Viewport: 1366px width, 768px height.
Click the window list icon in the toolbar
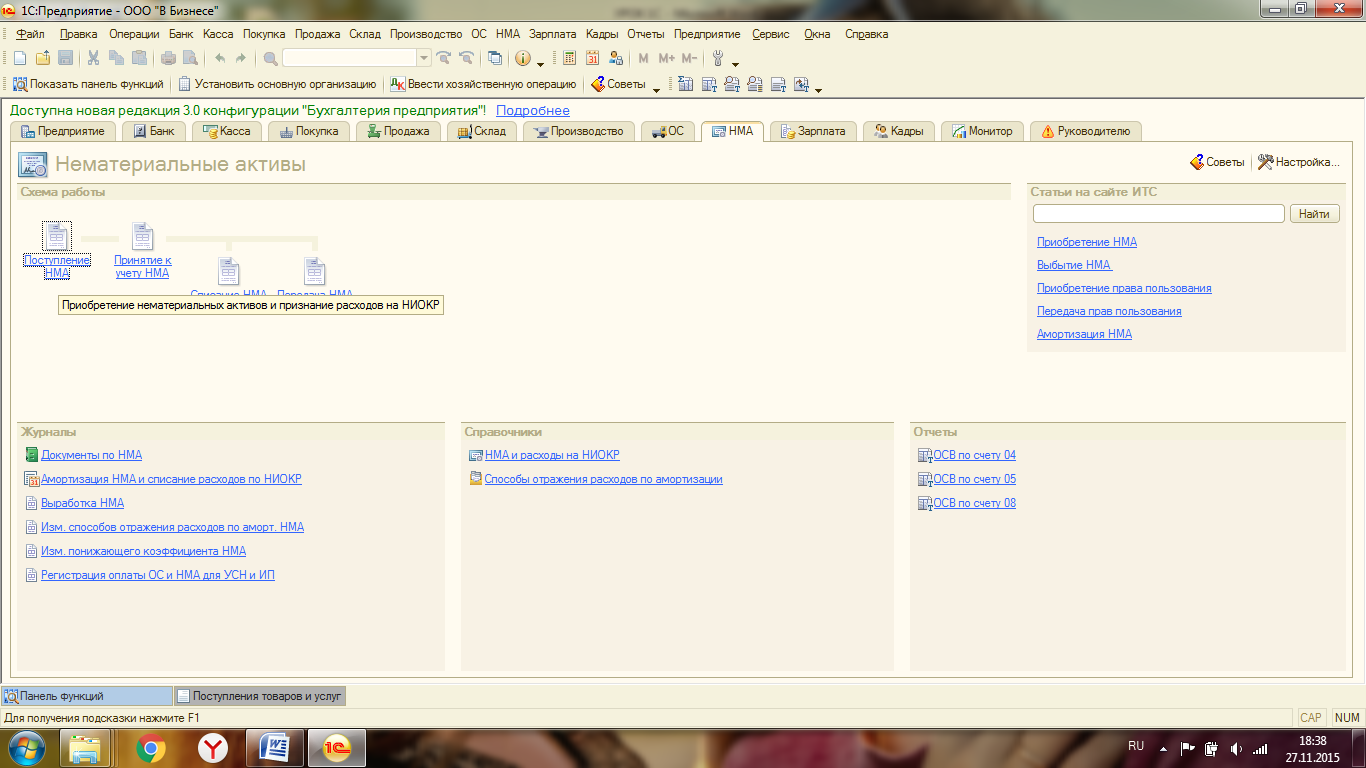[x=495, y=58]
